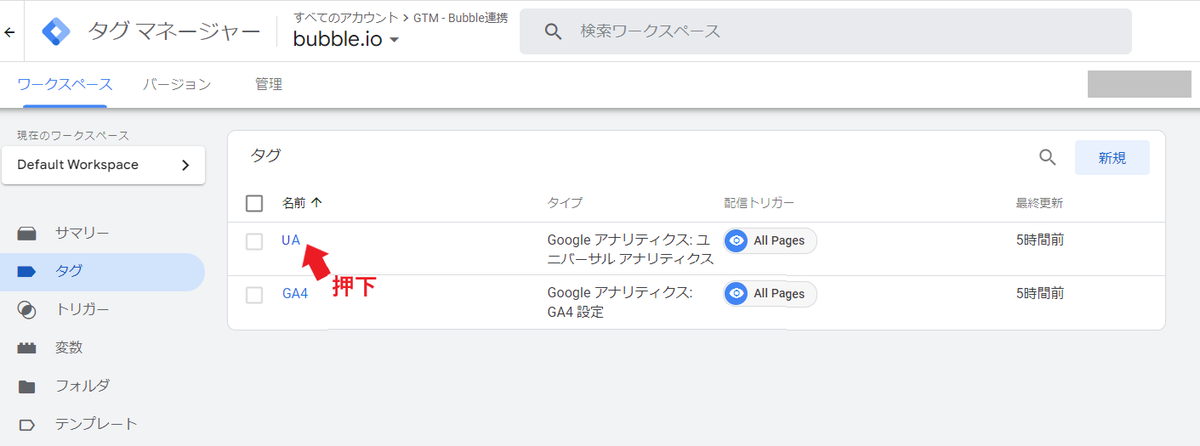The height and width of the screenshot is (446, 1200).
Task: Click the 配信トリガー column header
Action: tap(759, 203)
